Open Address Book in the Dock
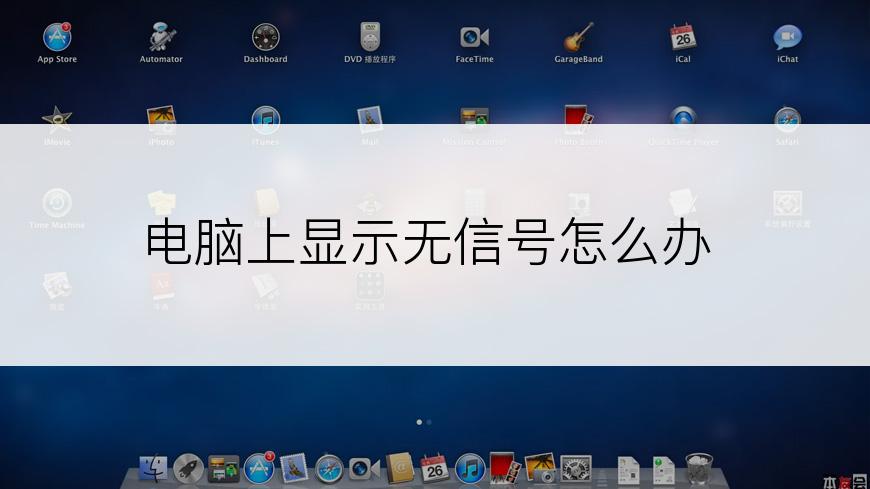 point(399,468)
